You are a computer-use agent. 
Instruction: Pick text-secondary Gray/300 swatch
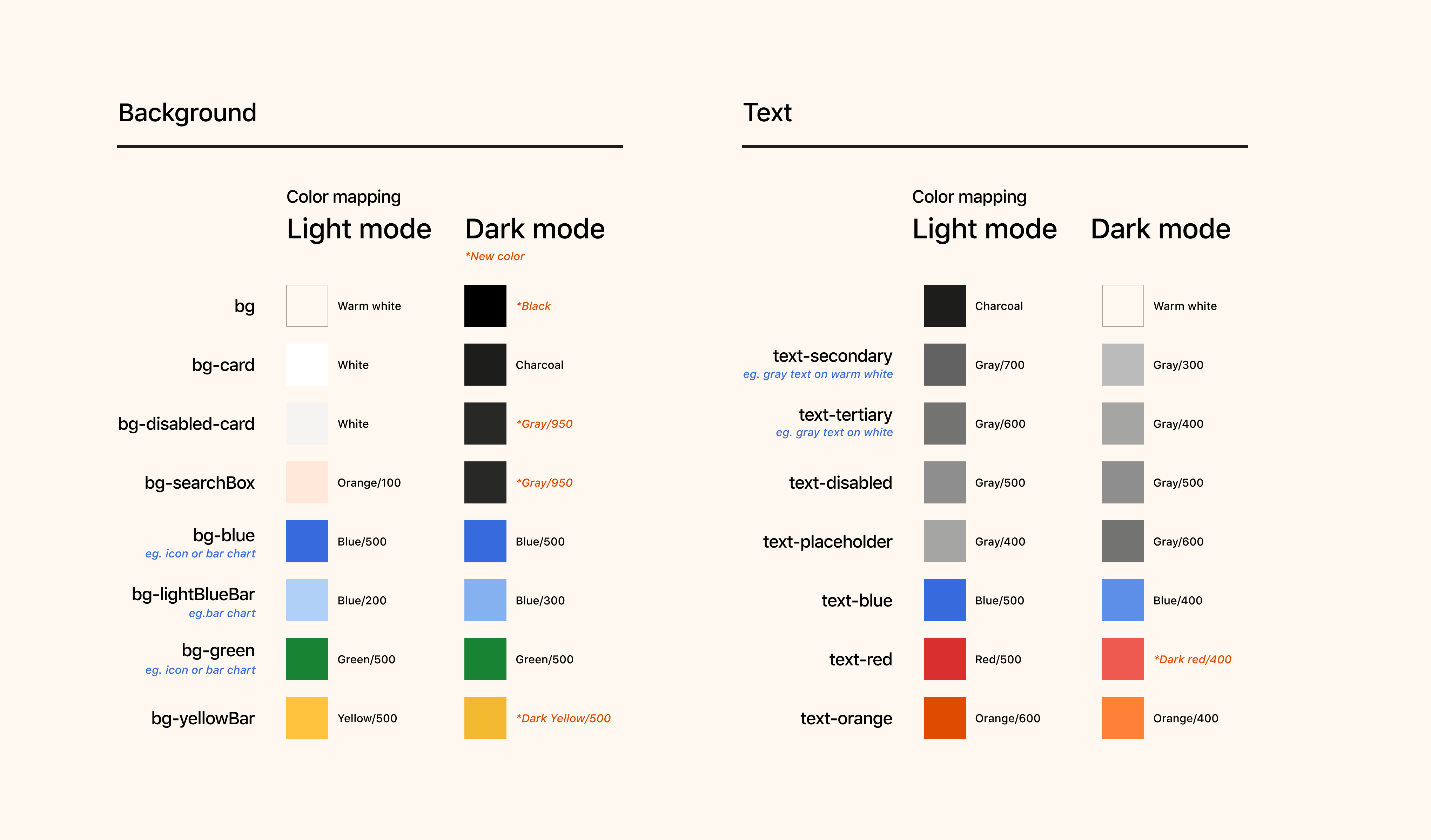1123,364
